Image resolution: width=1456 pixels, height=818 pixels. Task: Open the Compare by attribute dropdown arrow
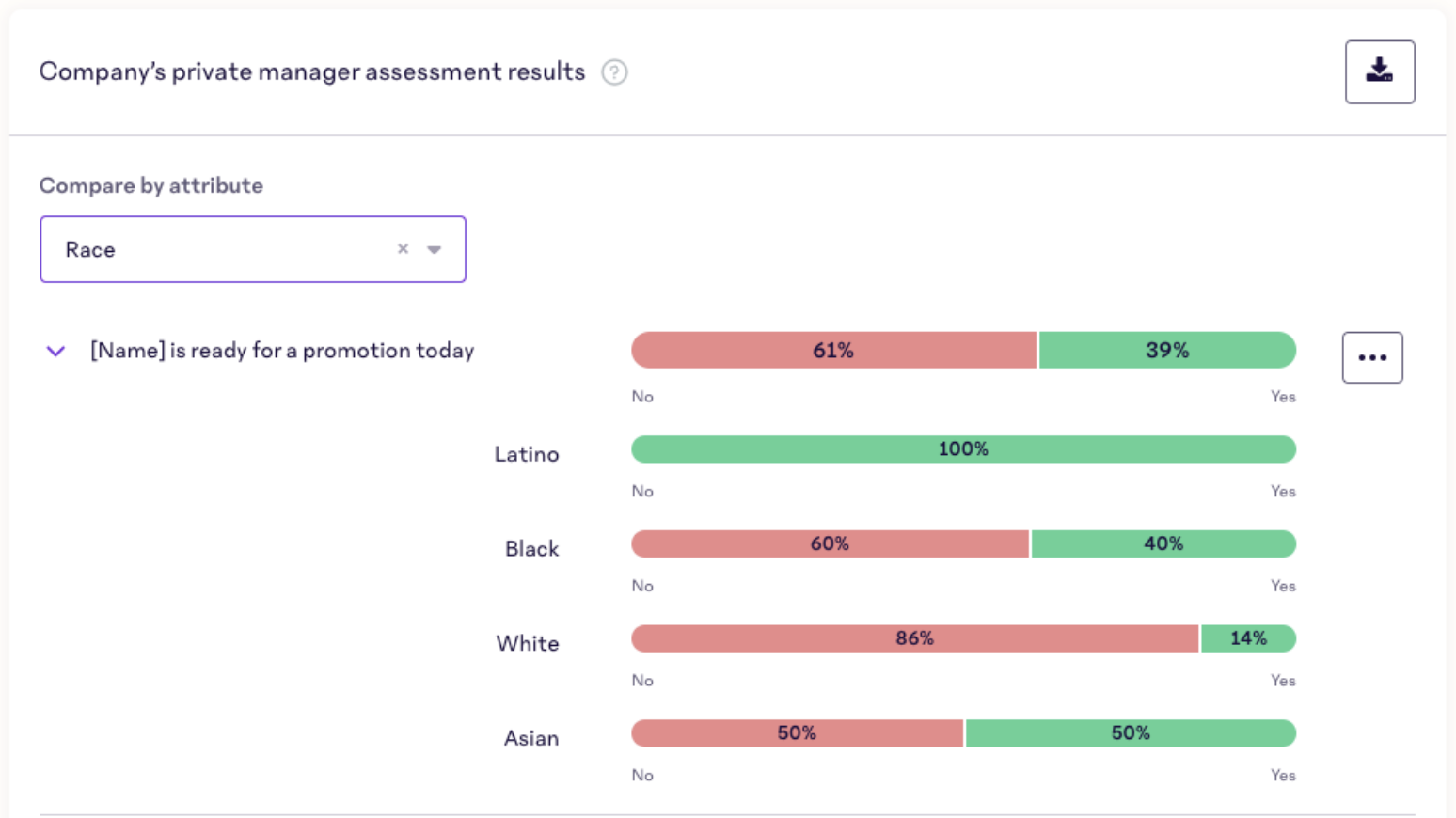point(434,249)
